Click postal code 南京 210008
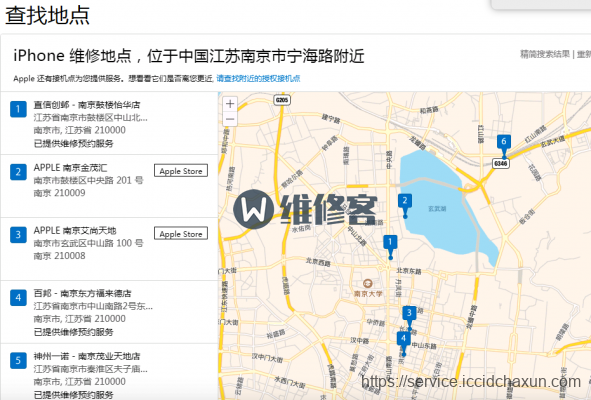 coord(60,256)
